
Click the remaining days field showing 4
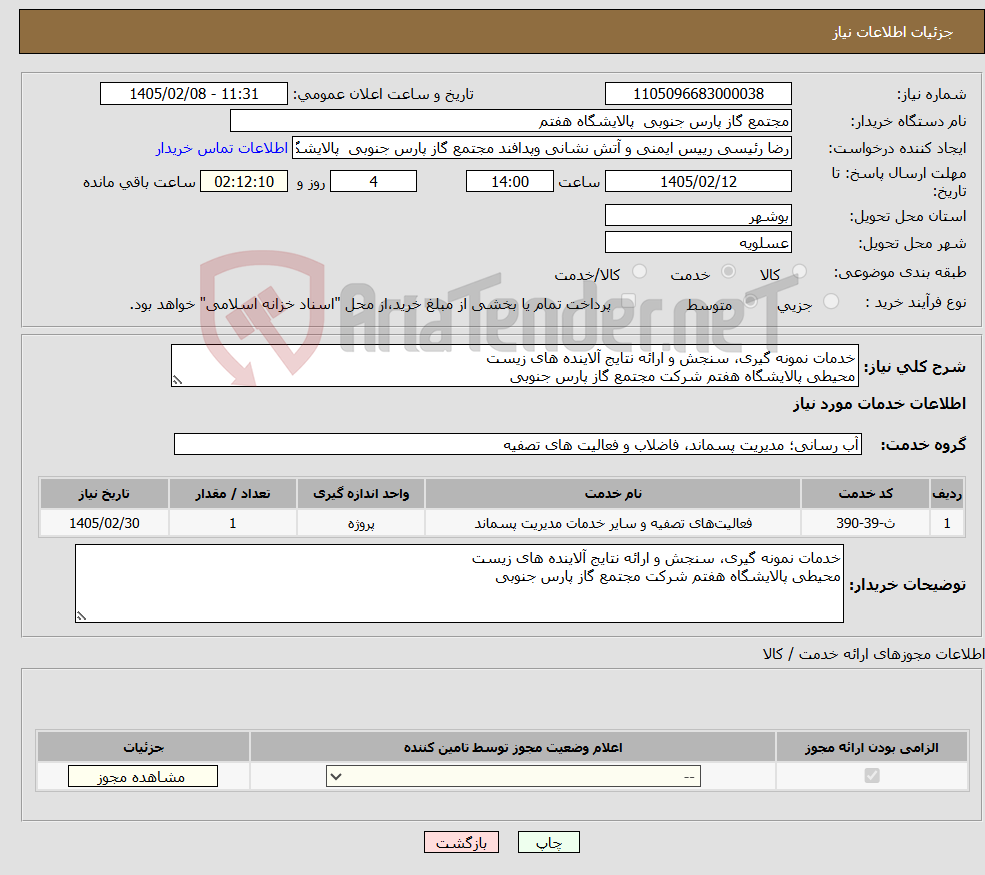373,182
